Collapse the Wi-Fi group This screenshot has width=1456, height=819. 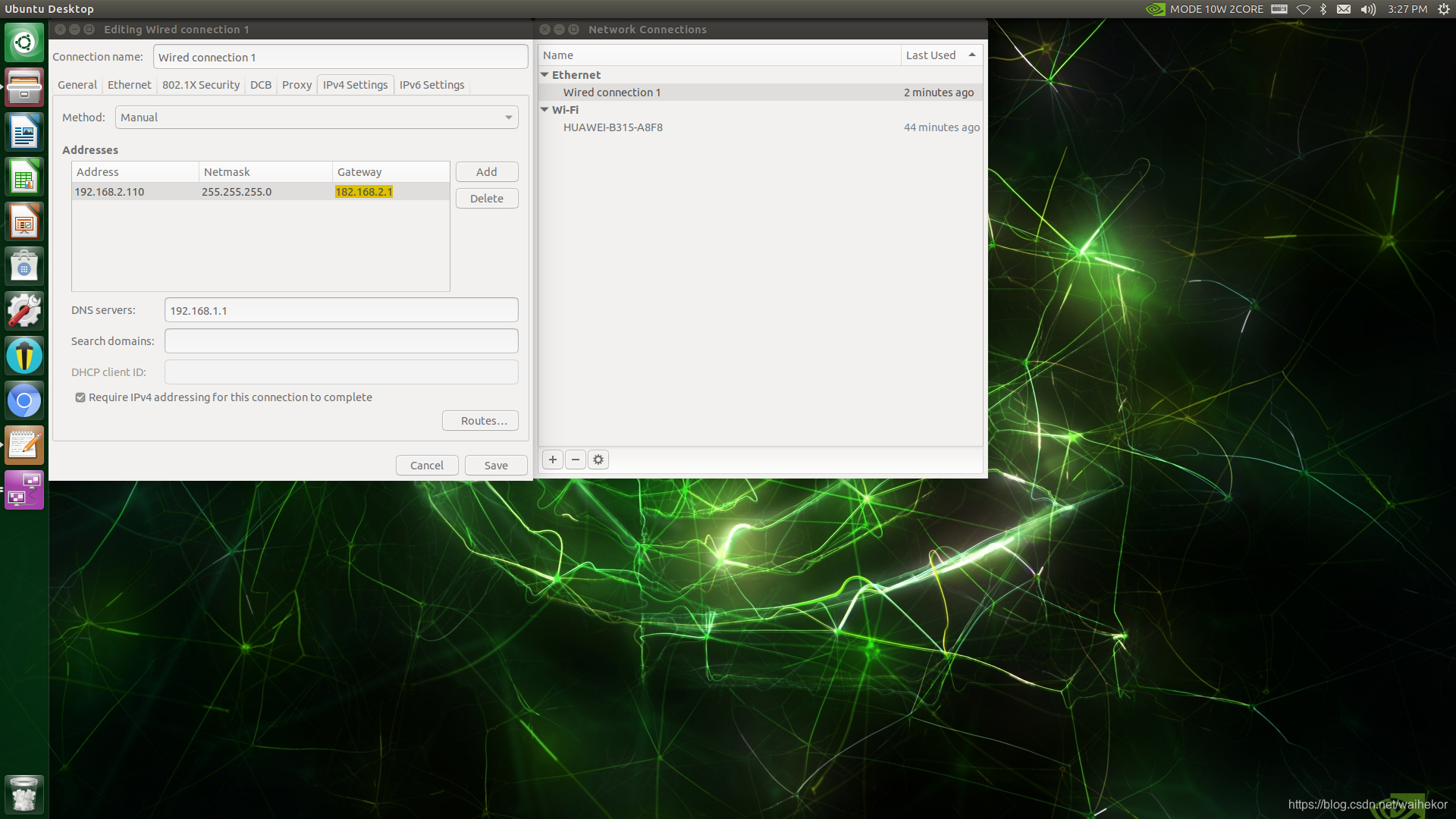coord(544,109)
